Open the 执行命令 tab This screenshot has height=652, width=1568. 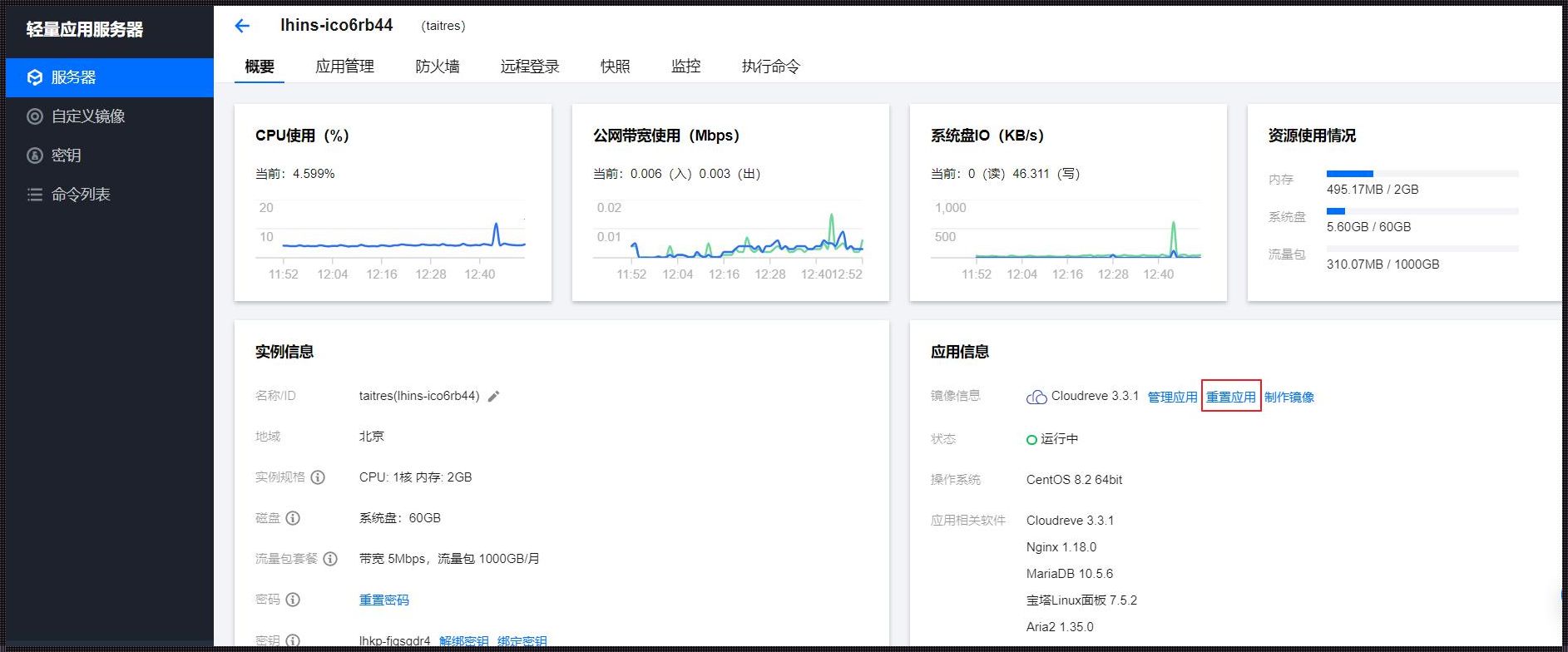771,67
